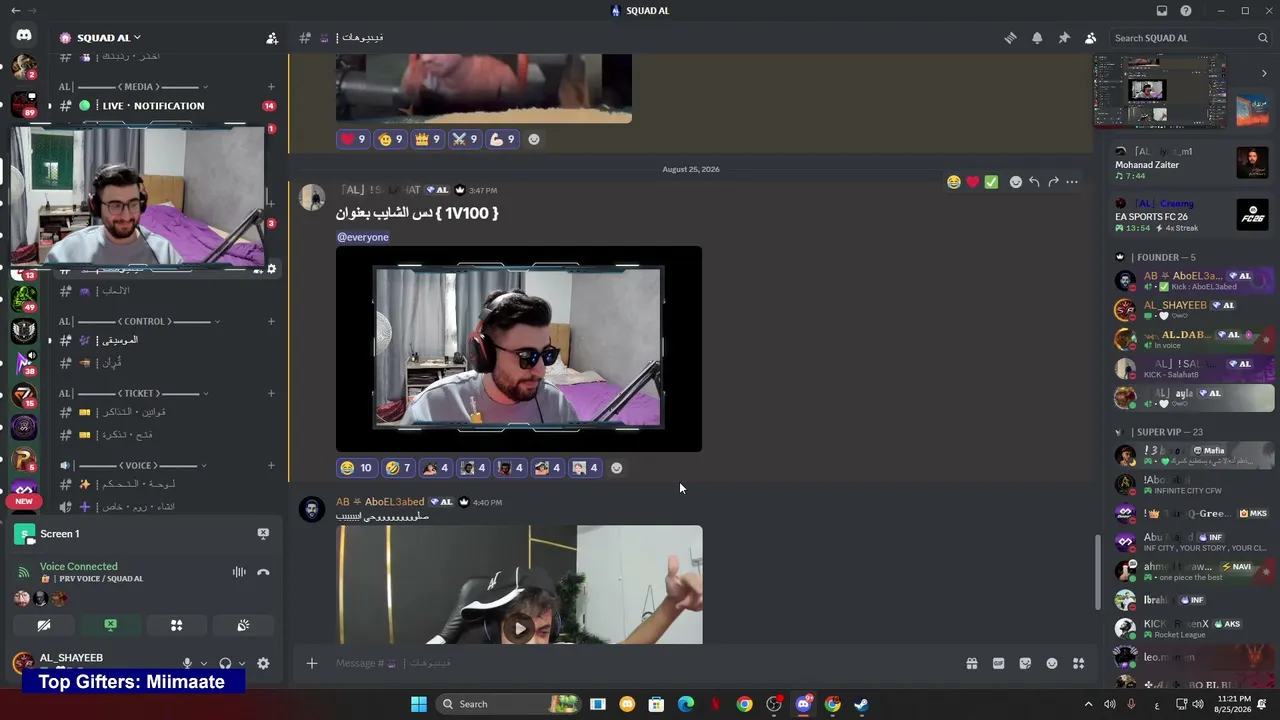Toggle the red heart reaction with 9

pos(354,139)
